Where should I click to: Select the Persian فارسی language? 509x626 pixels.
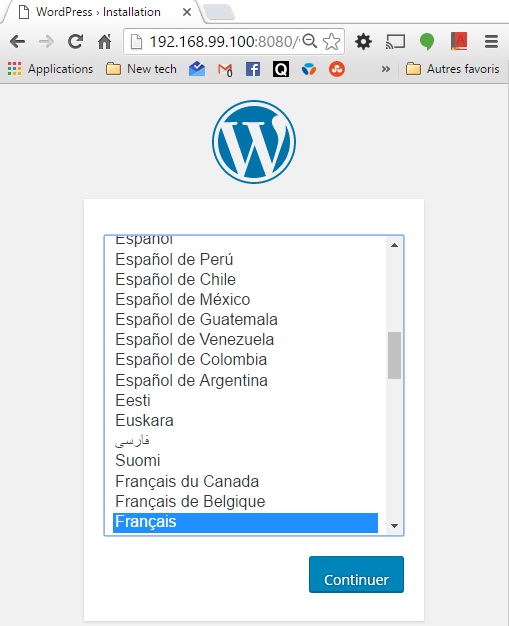(246, 440)
